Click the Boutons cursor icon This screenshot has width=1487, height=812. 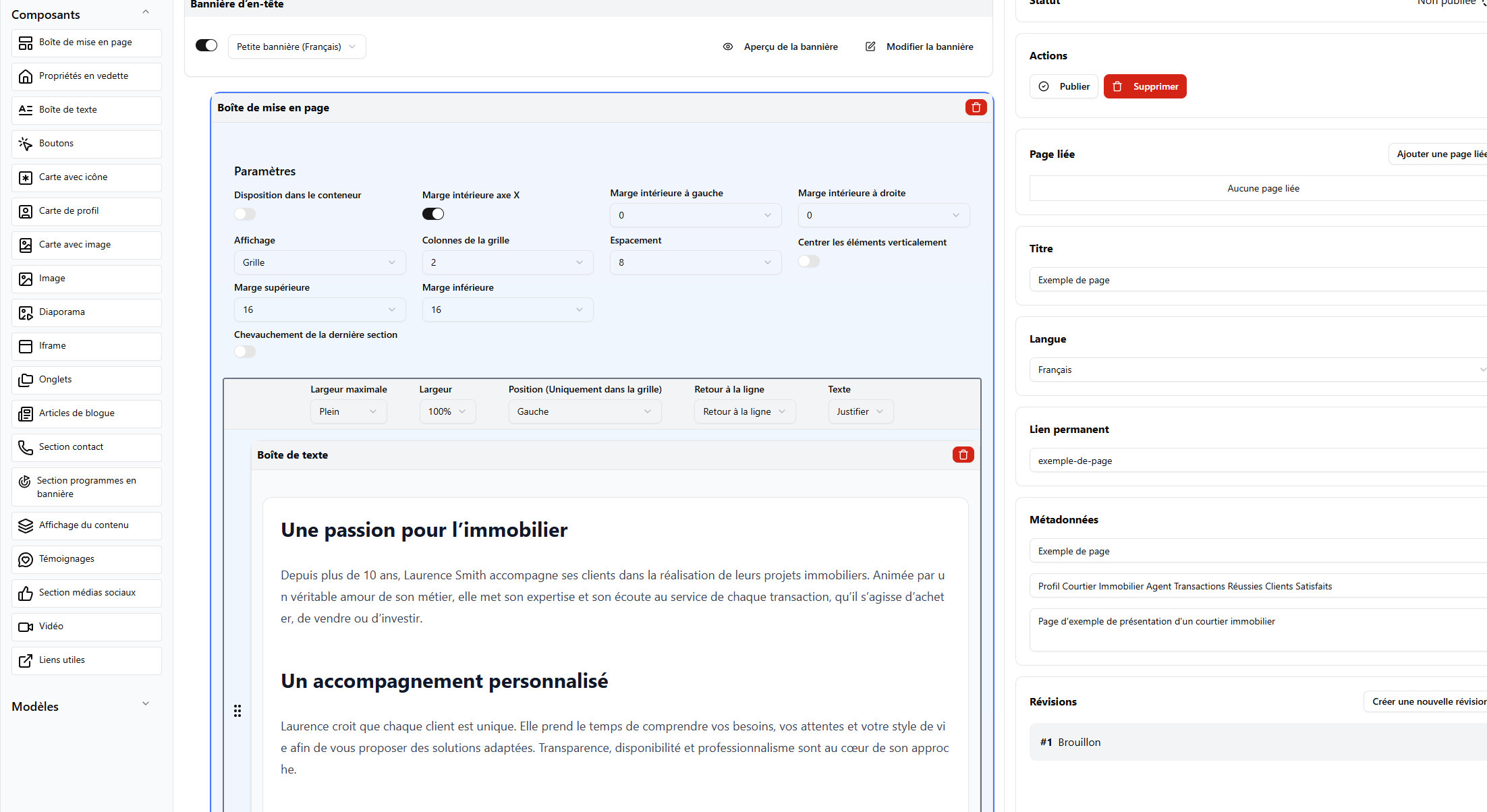(x=26, y=144)
